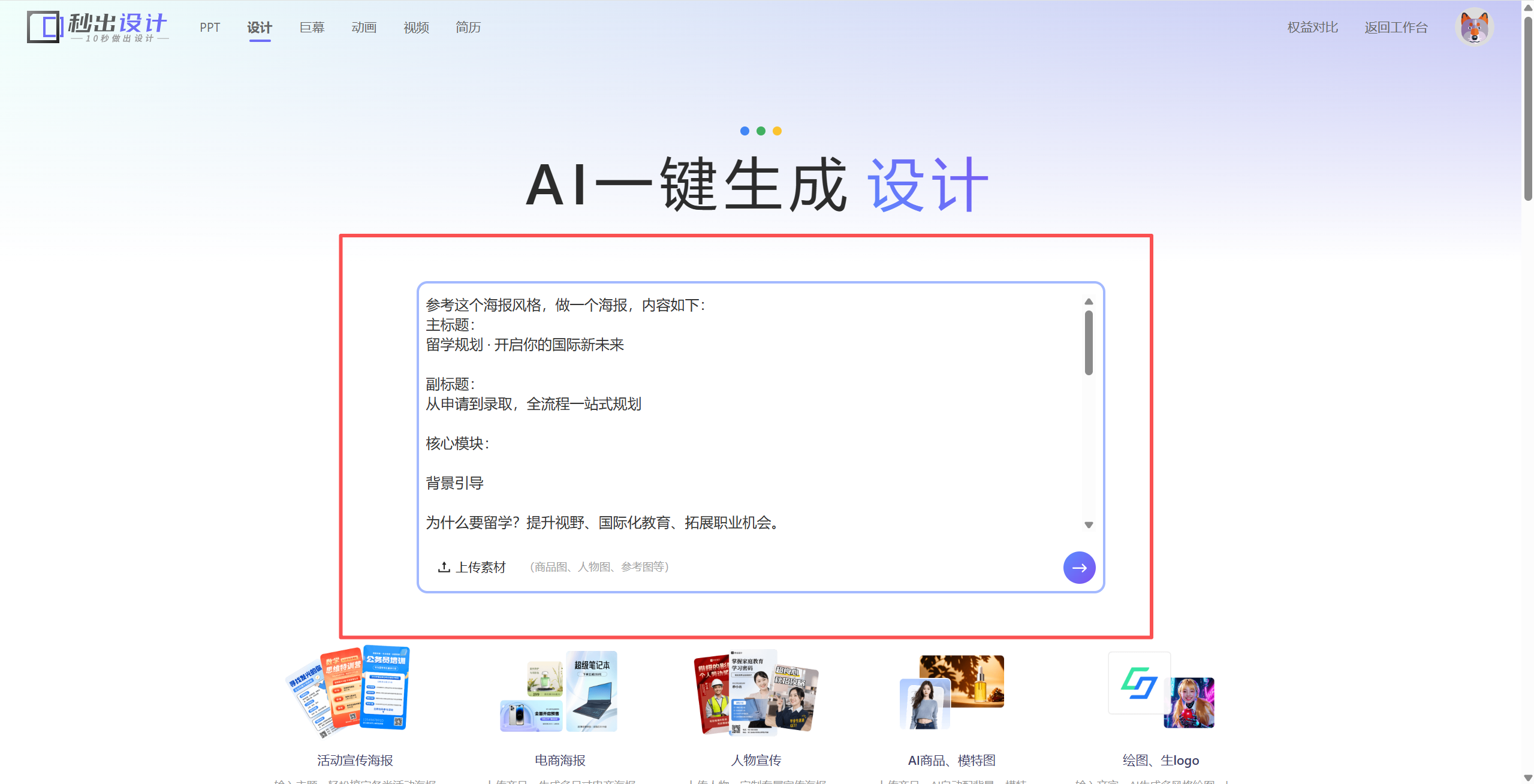The height and width of the screenshot is (784, 1534).
Task: Click the 上传素材 upload icon
Action: (x=444, y=567)
